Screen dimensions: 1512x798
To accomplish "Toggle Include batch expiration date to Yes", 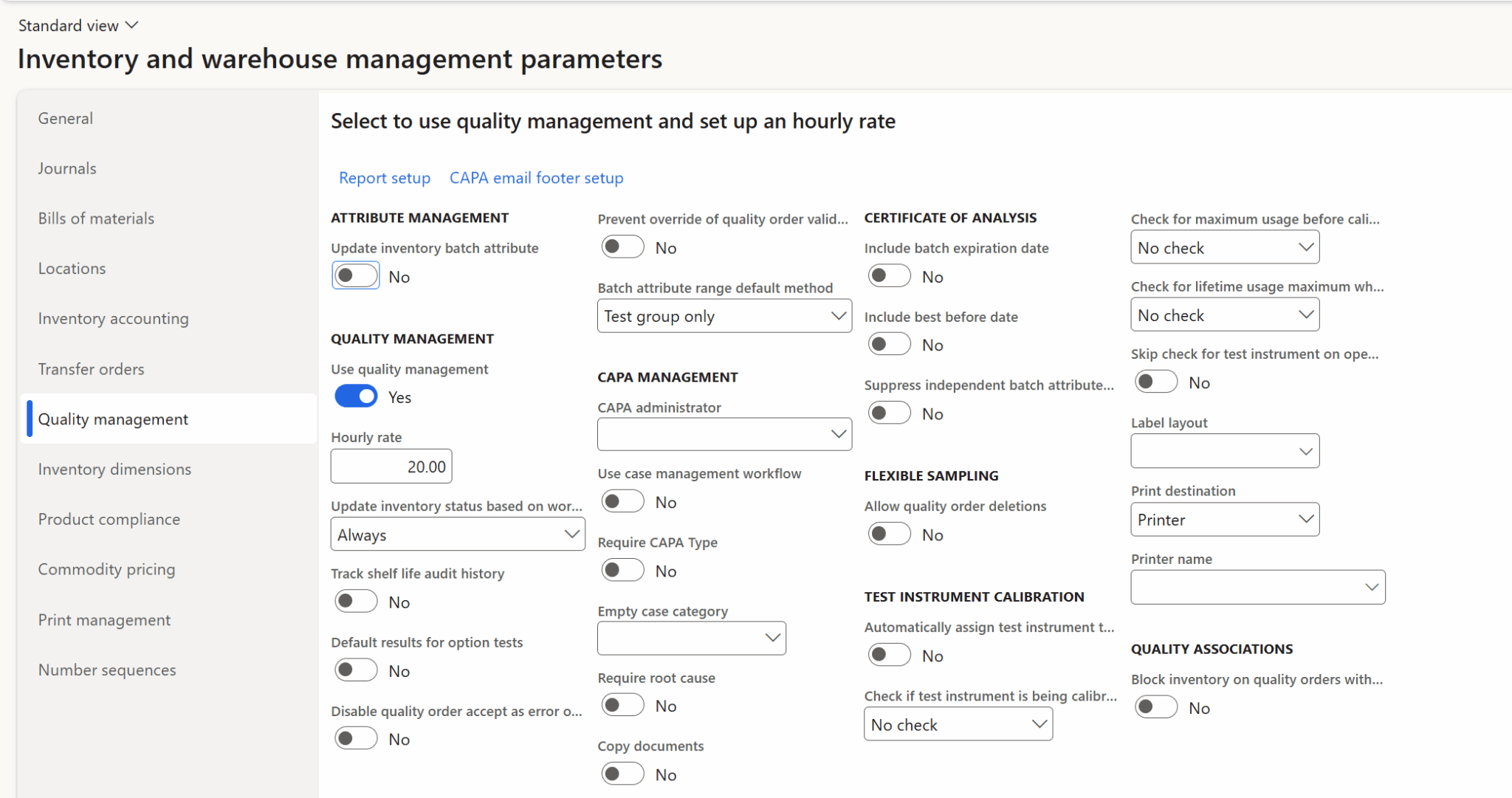I will coord(889,275).
